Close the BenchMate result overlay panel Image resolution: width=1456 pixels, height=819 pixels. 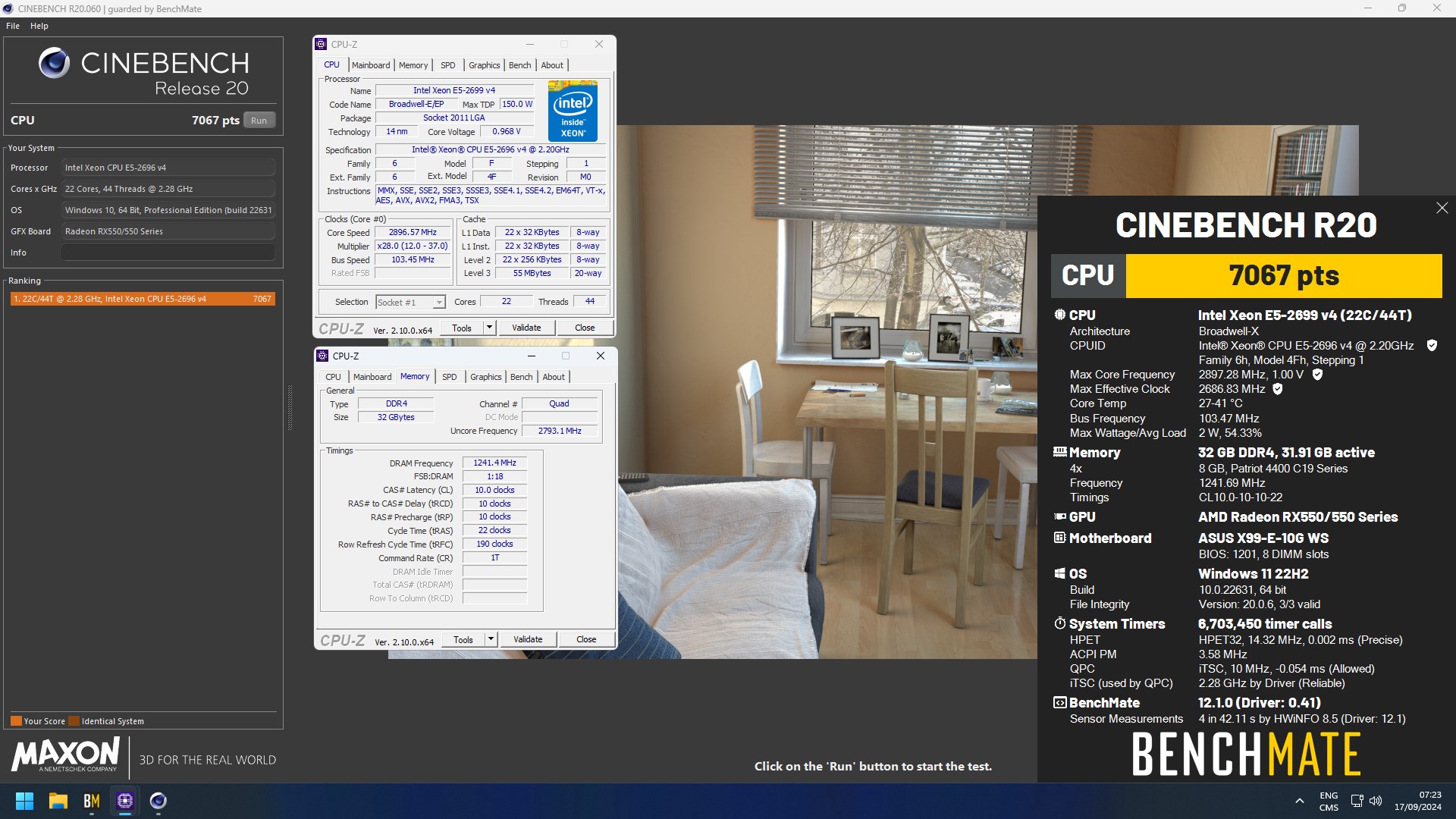[1442, 208]
